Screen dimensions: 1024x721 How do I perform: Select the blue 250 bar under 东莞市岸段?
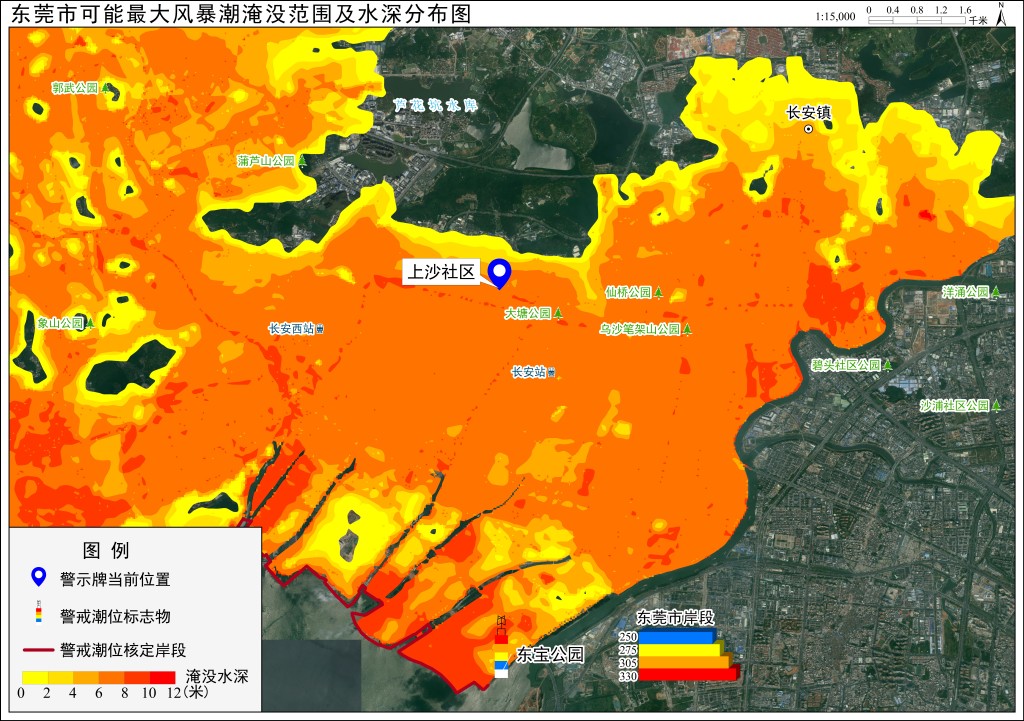click(x=678, y=636)
